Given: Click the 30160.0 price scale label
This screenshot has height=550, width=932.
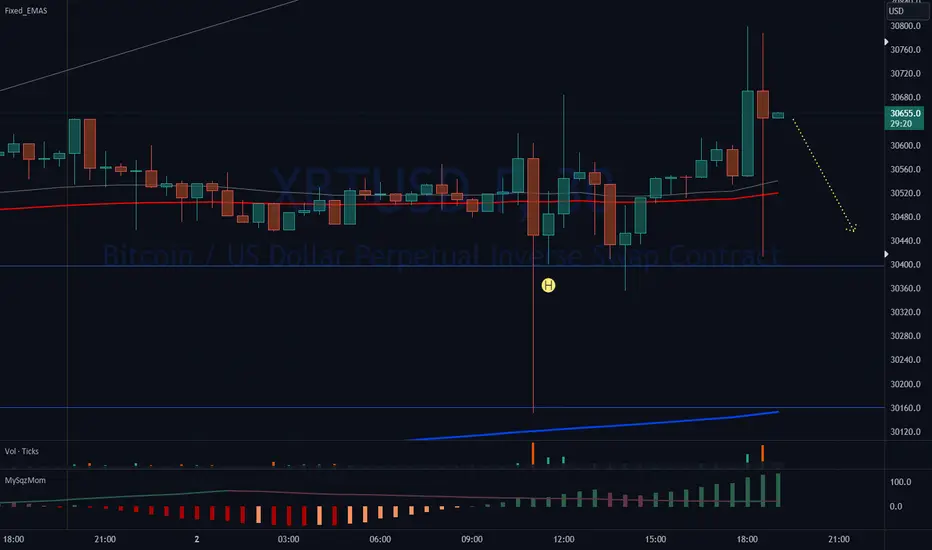Looking at the screenshot, I should click(x=905, y=408).
